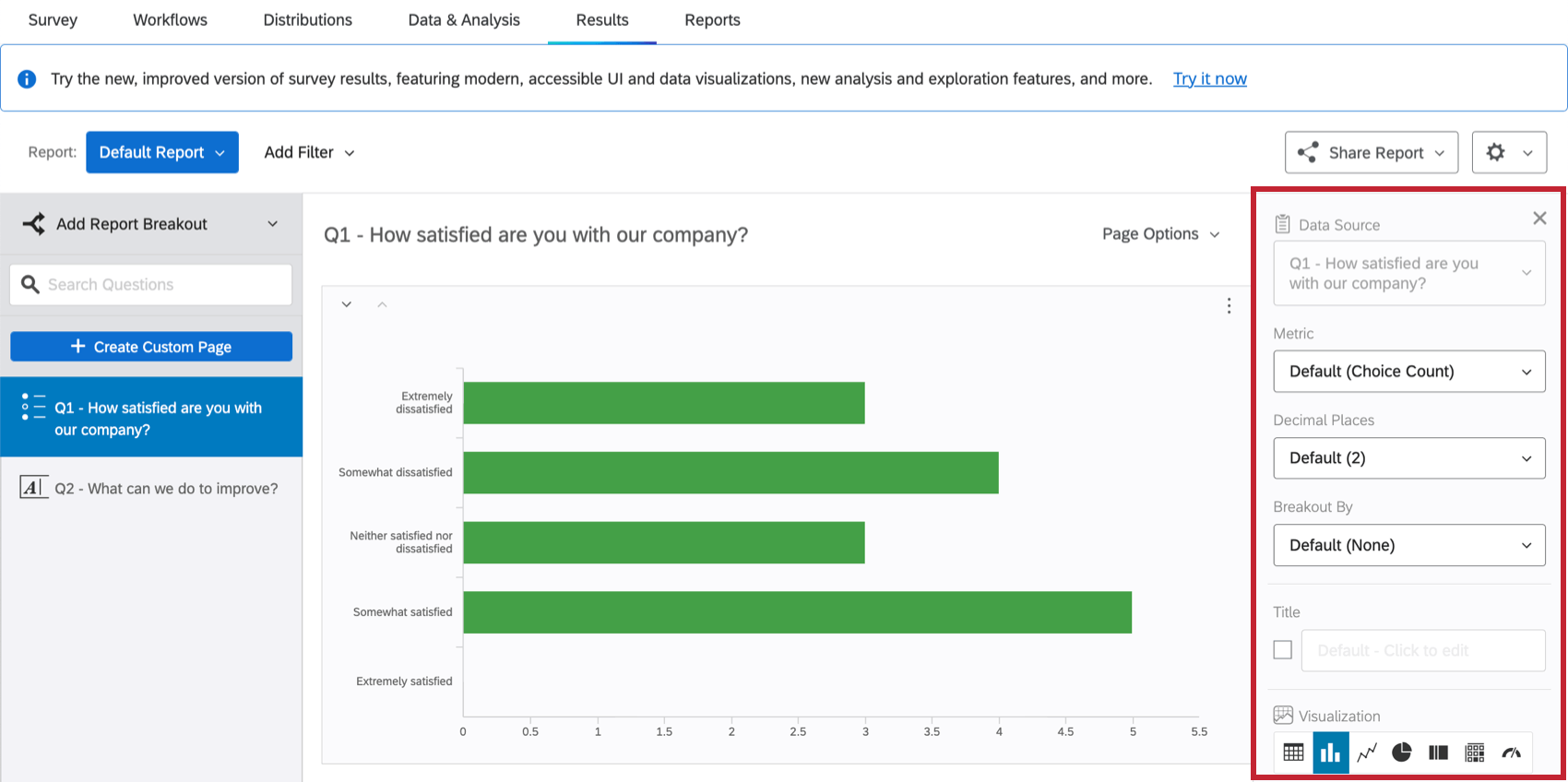Choose the heat map grid visualization
Screen dimensions: 1568x782
pos(1475,752)
